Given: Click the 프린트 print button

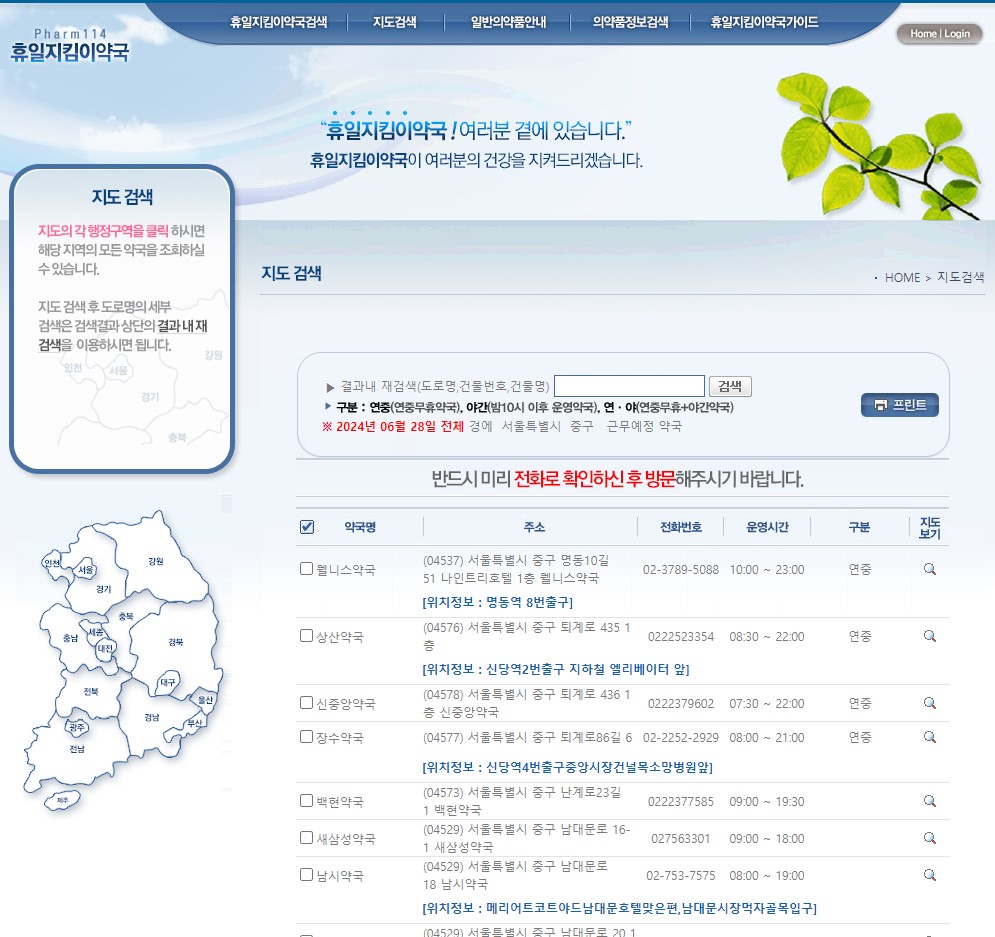Looking at the screenshot, I should pos(899,404).
